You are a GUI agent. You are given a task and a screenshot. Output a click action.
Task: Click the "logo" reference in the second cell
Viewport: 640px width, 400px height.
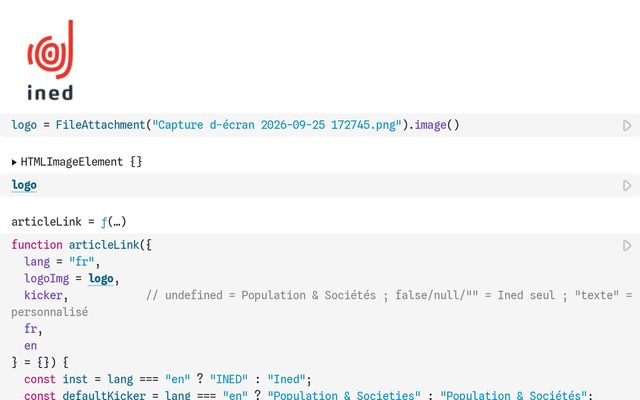24,185
